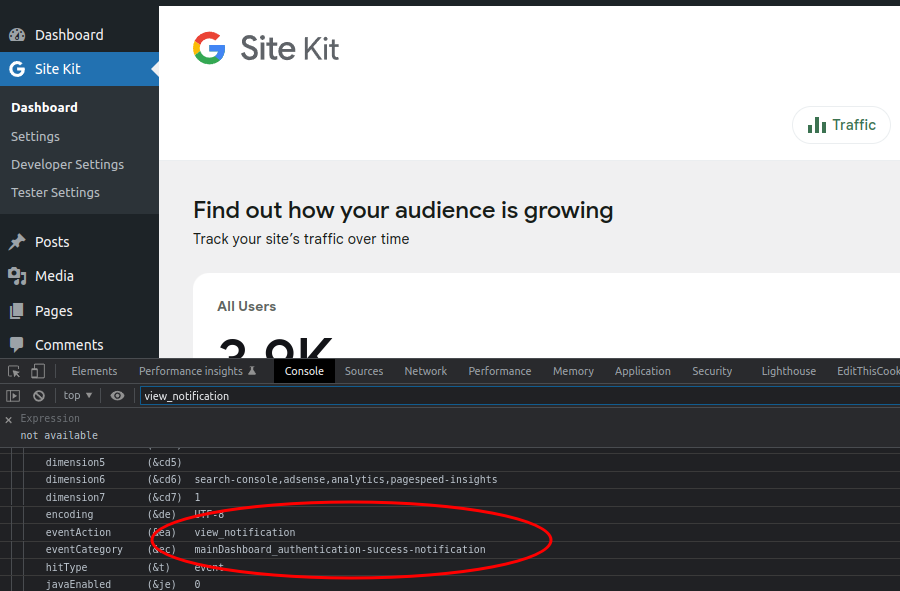Focus the console filter field with view_notification

(519, 396)
